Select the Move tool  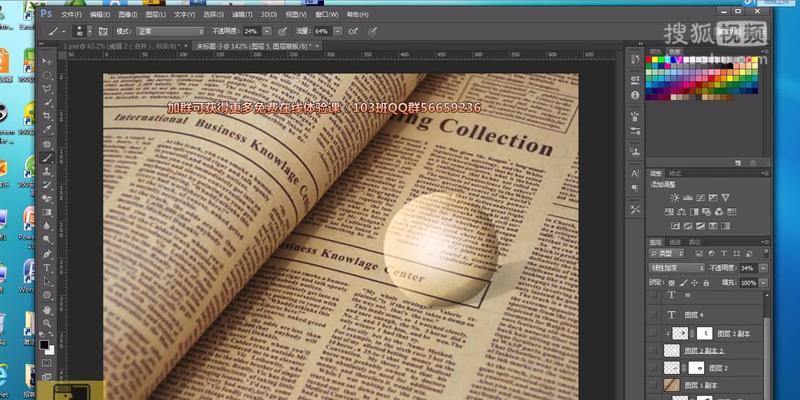(x=47, y=61)
